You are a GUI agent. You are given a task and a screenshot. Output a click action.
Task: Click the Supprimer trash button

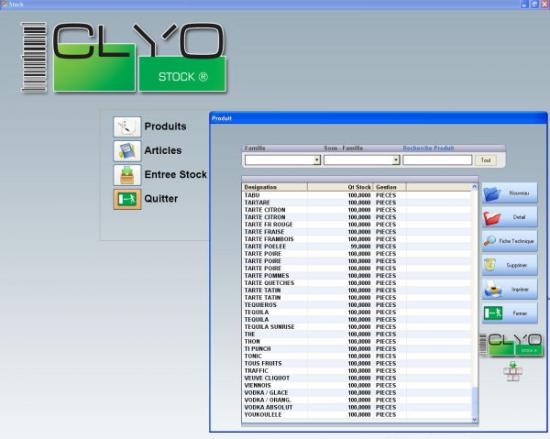coord(509,265)
